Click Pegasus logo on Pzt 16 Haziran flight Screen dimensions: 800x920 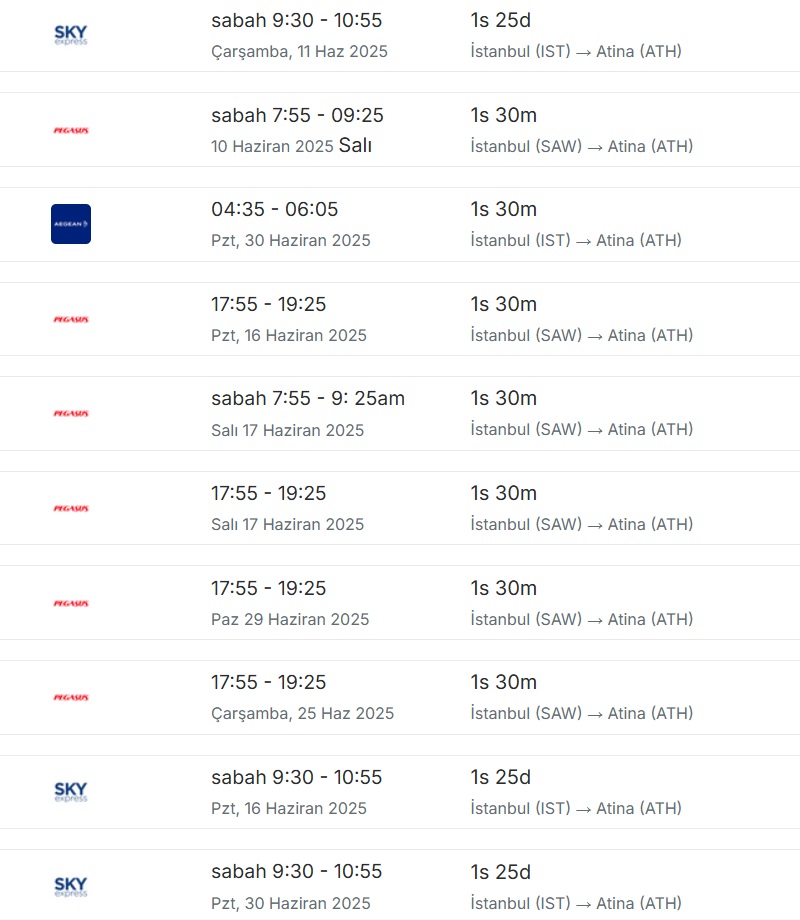tap(71, 319)
